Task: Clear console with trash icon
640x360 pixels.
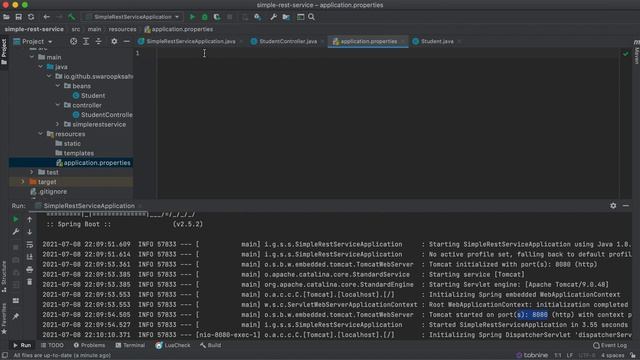Action: (29, 282)
